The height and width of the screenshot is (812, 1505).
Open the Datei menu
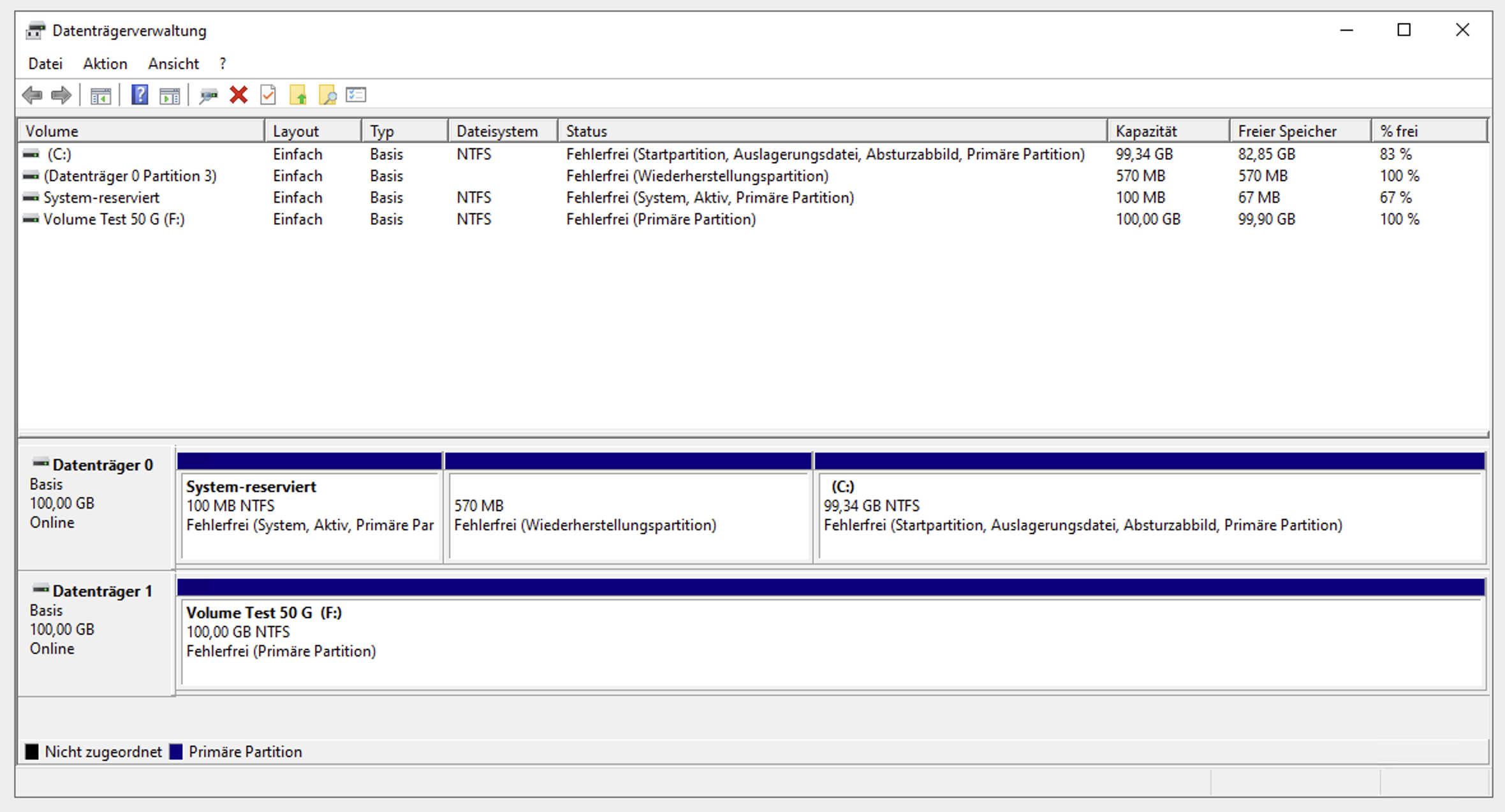click(x=45, y=64)
